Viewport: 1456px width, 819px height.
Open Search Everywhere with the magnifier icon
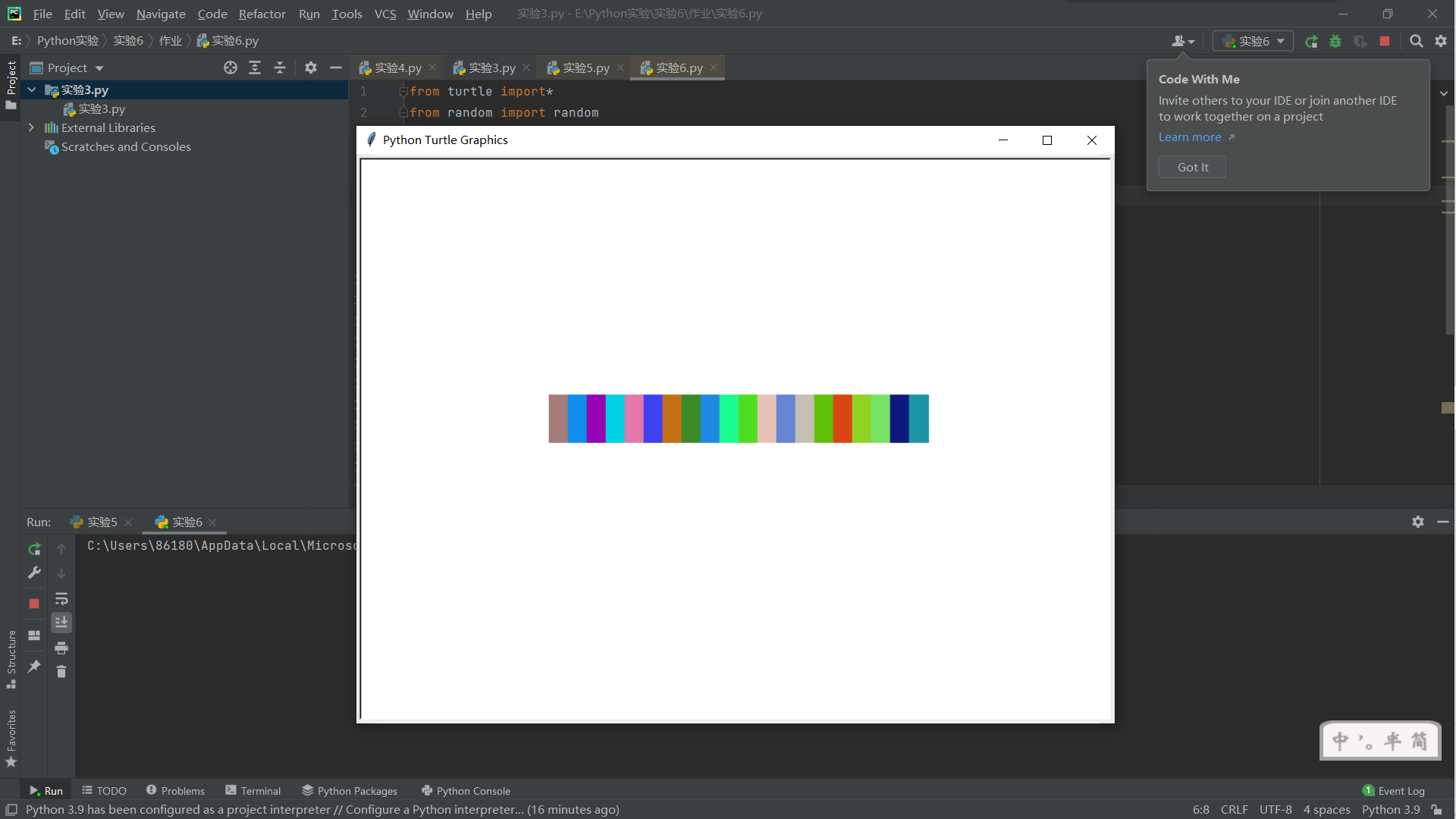(x=1416, y=42)
